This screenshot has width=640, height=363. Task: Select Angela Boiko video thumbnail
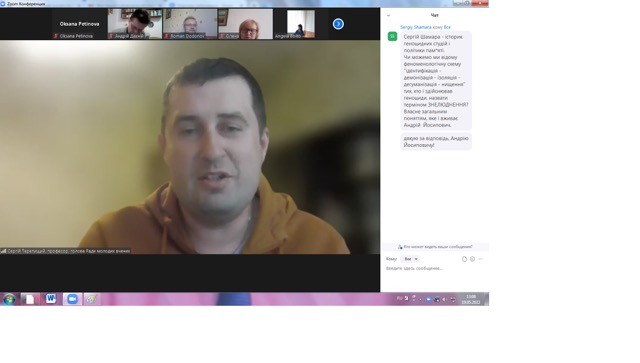tap(301, 24)
